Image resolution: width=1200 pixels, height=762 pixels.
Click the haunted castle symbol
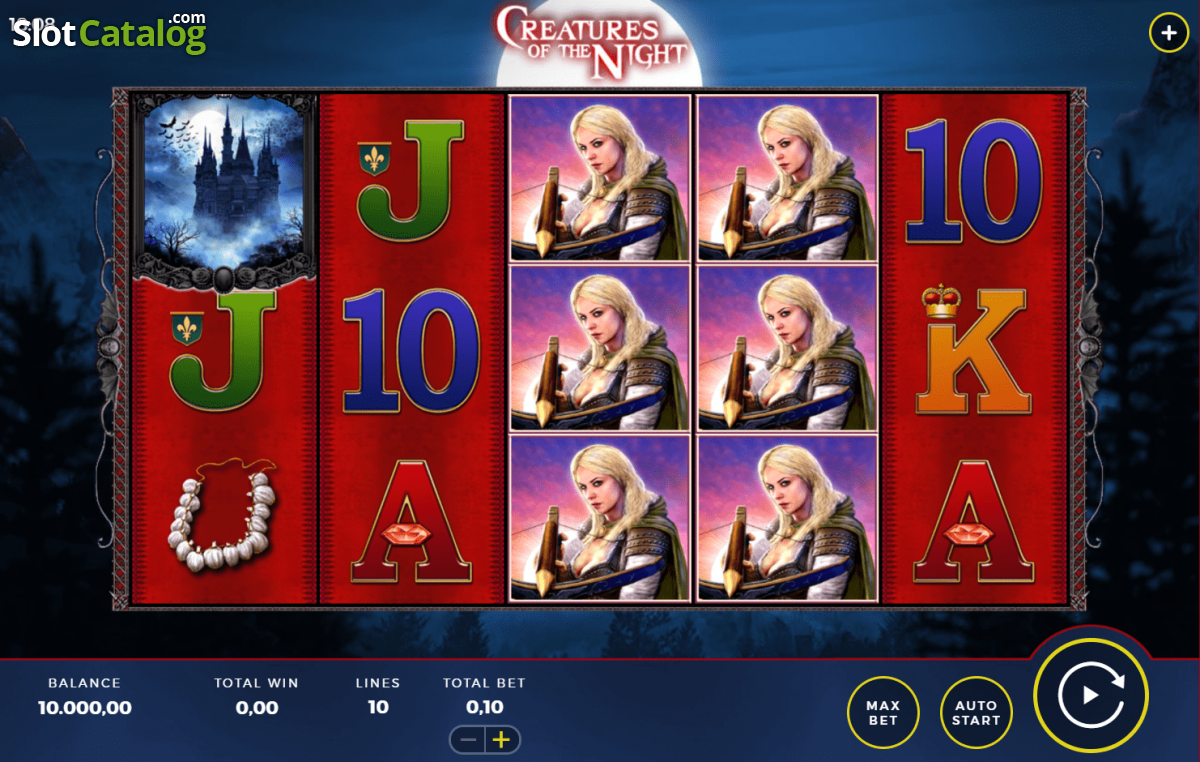[225, 187]
